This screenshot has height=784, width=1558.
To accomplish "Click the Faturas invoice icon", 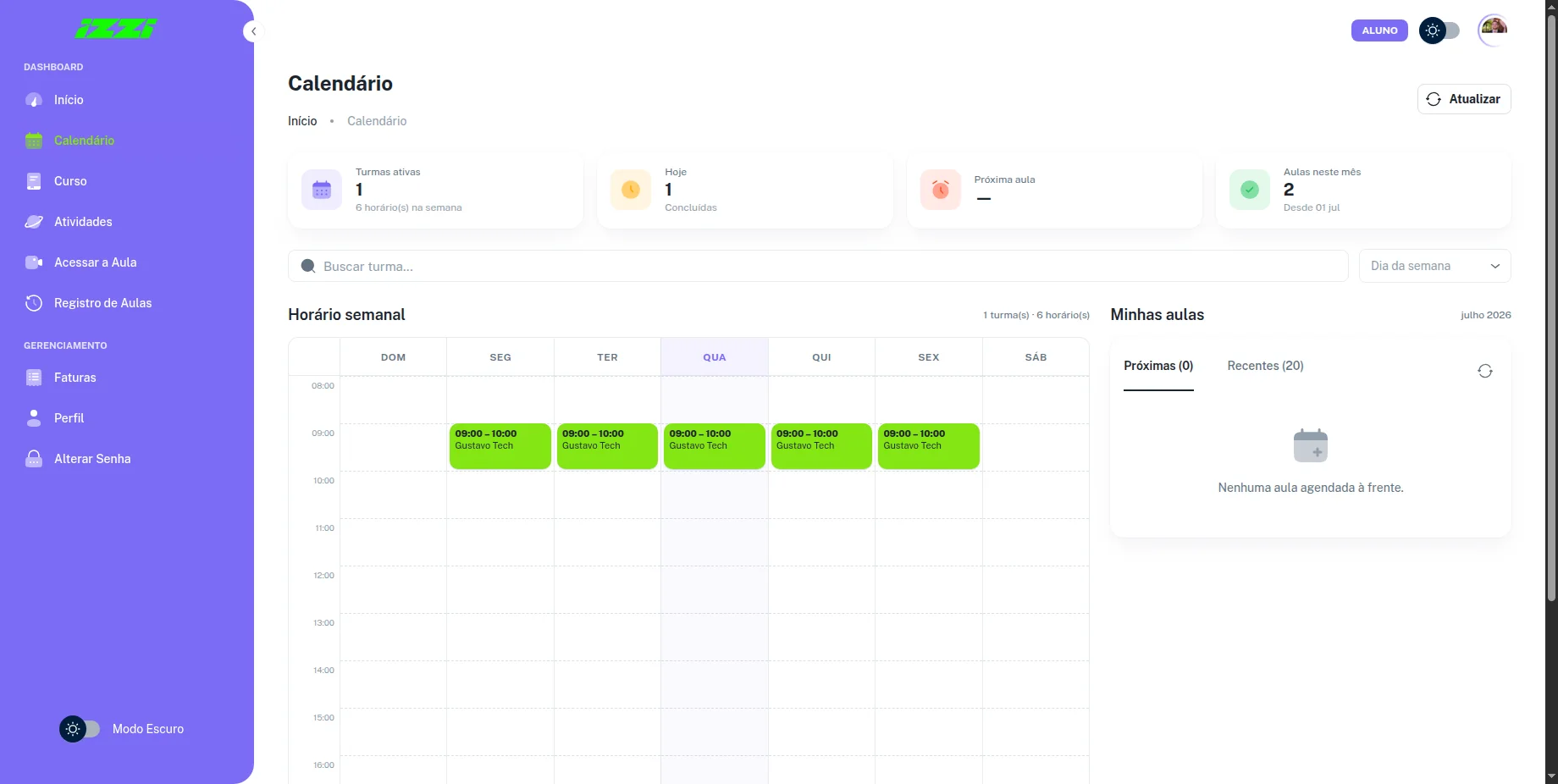I will tap(34, 378).
